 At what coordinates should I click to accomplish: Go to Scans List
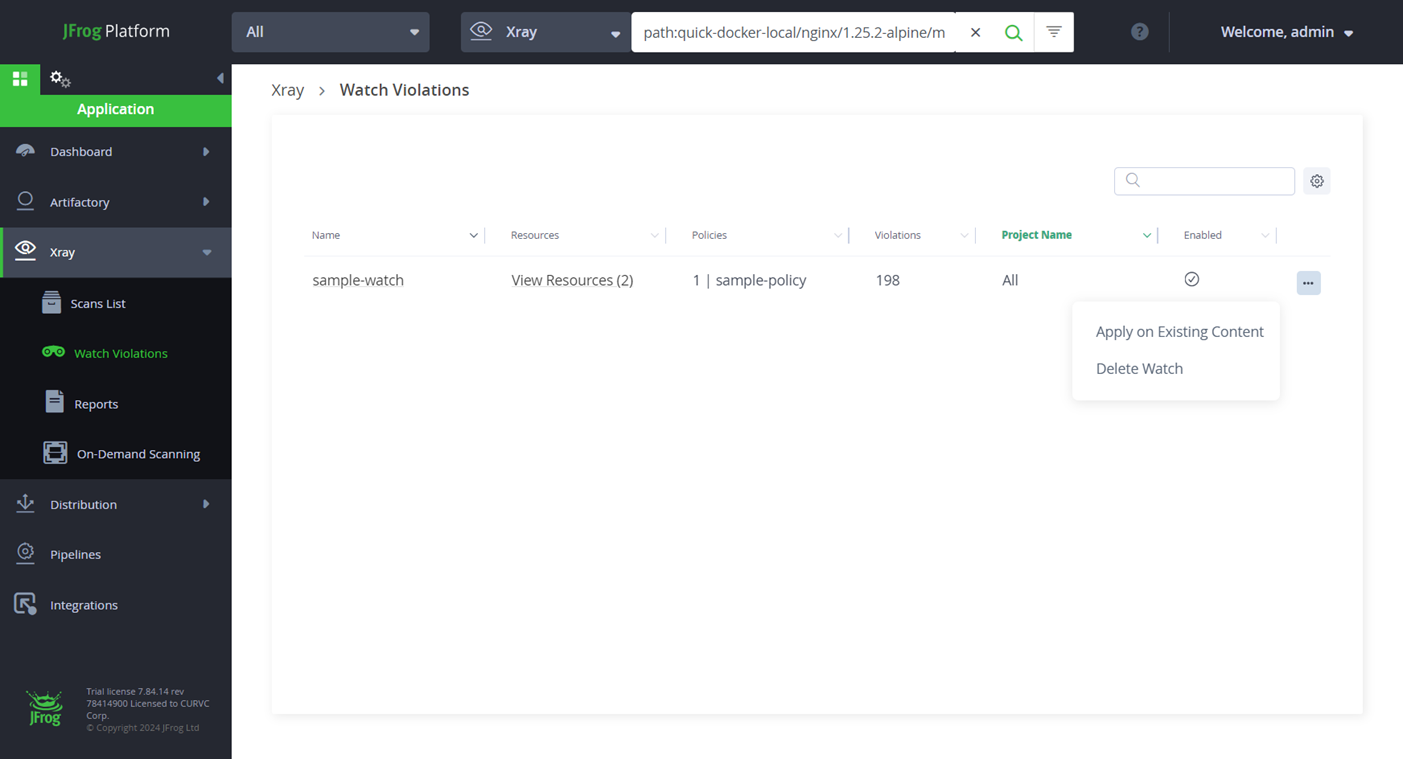click(98, 303)
